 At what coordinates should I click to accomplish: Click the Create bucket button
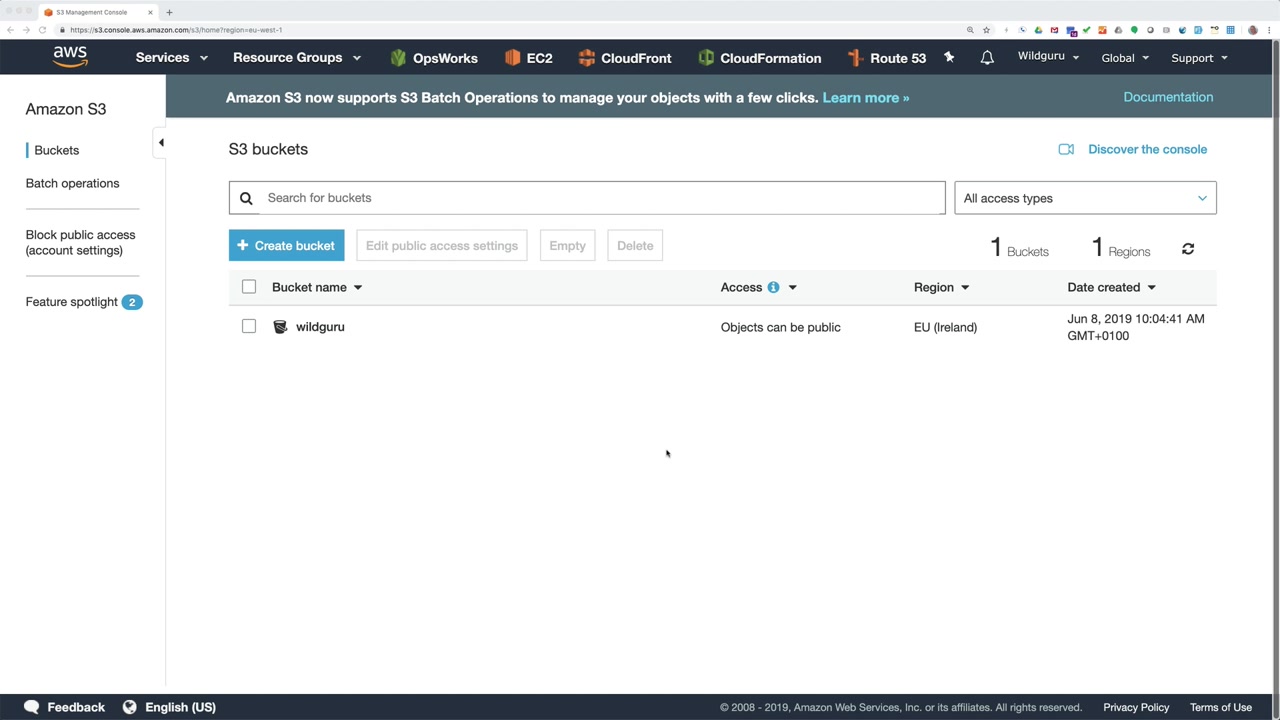point(286,245)
